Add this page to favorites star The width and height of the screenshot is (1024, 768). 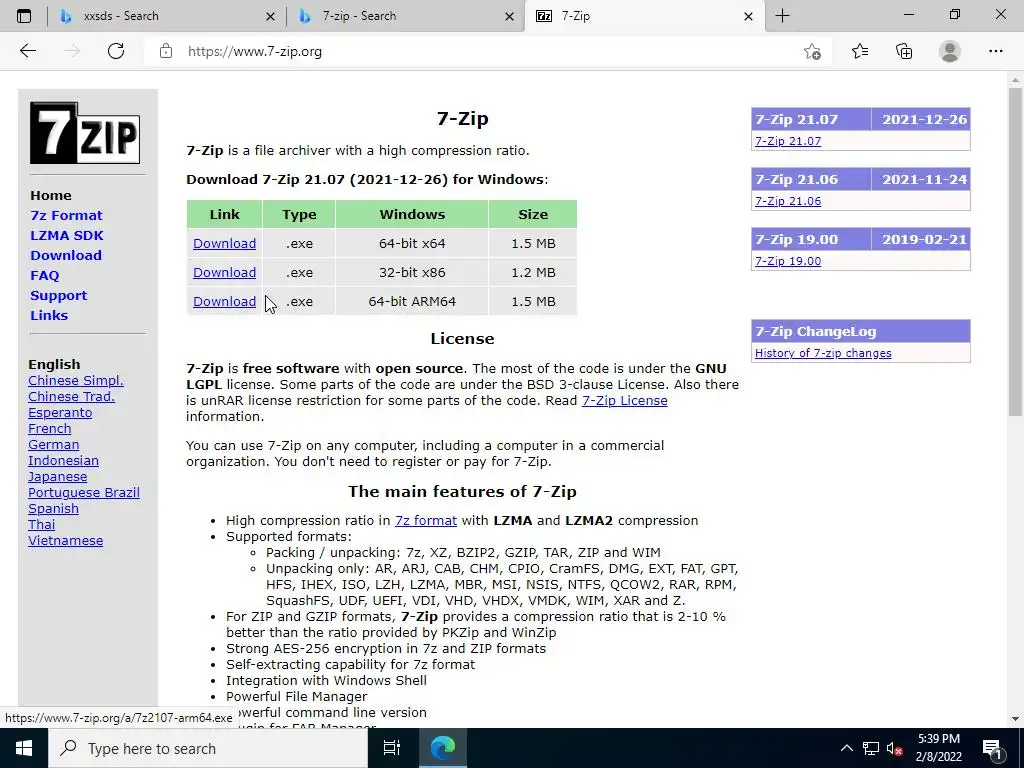pos(812,51)
